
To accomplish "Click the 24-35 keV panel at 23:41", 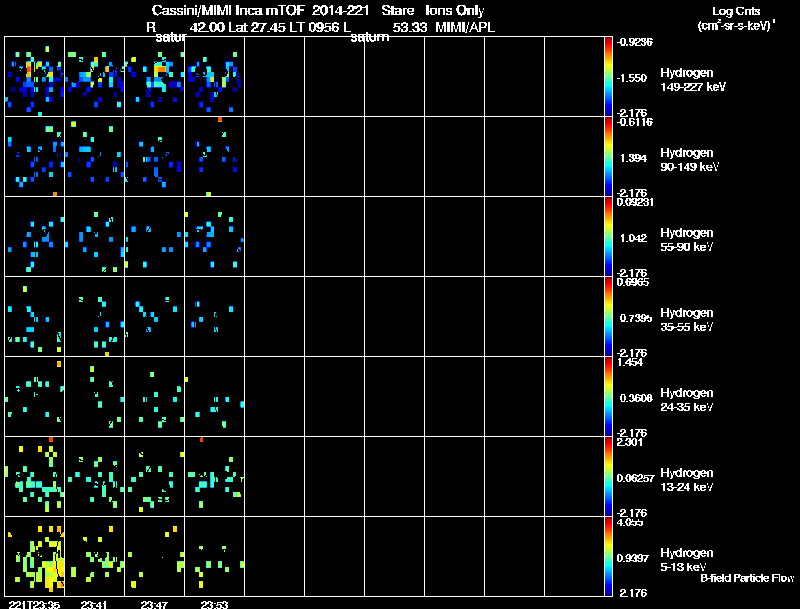I will click(x=94, y=397).
